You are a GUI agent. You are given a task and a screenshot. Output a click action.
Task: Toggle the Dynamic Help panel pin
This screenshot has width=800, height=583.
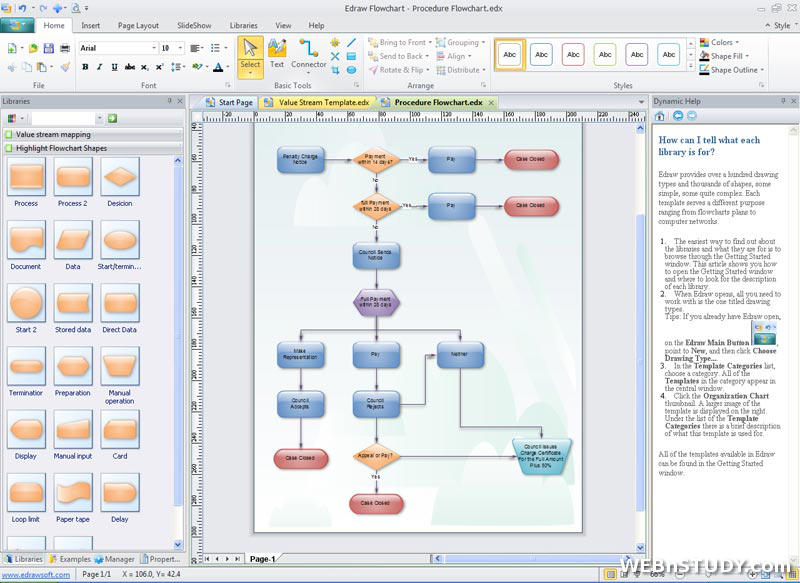[783, 101]
